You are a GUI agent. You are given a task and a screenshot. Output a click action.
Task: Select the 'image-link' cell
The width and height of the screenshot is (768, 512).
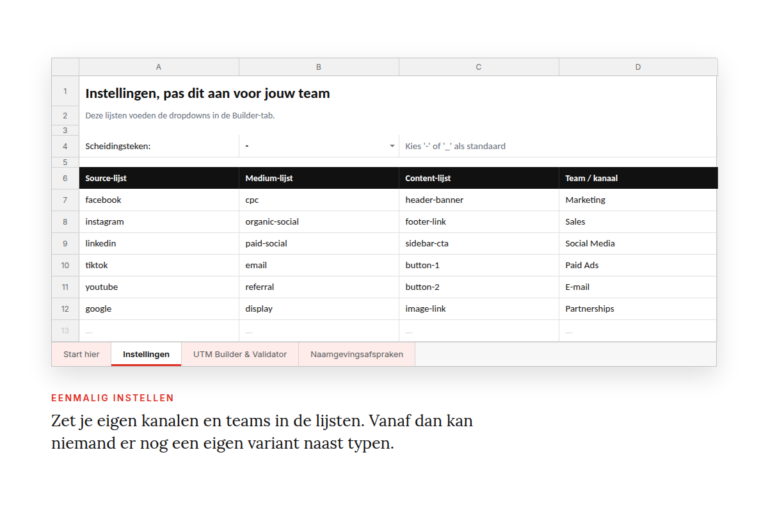point(479,309)
